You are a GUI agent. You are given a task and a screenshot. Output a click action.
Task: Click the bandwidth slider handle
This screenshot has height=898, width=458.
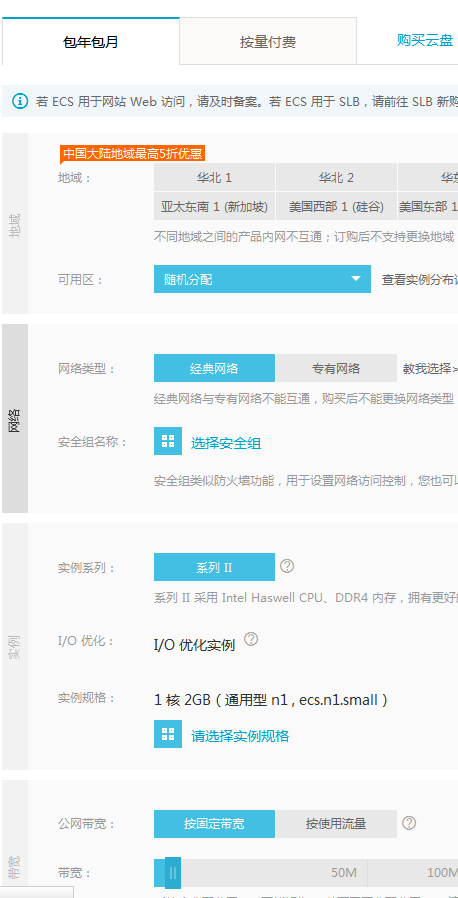coord(173,872)
